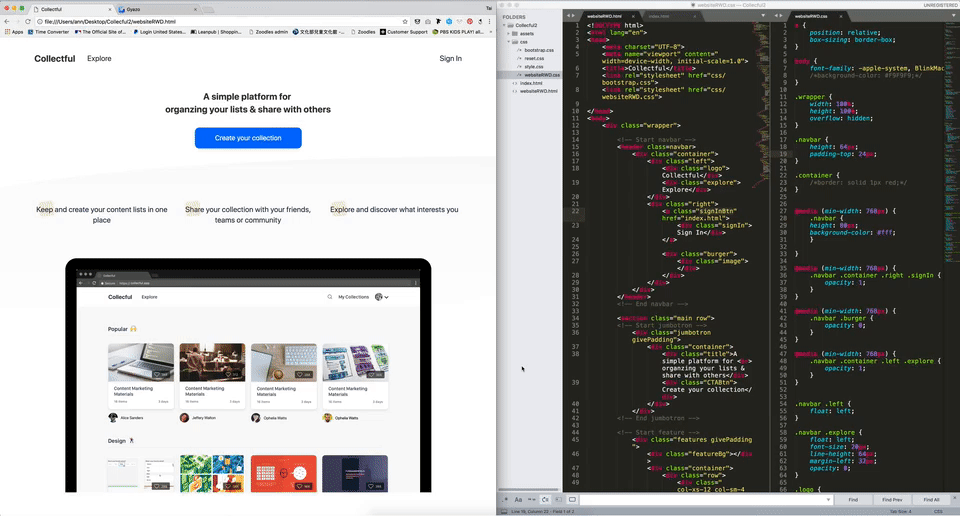Click the right pane tab navigation arrows
This screenshot has height=516, width=960.
click(779, 15)
